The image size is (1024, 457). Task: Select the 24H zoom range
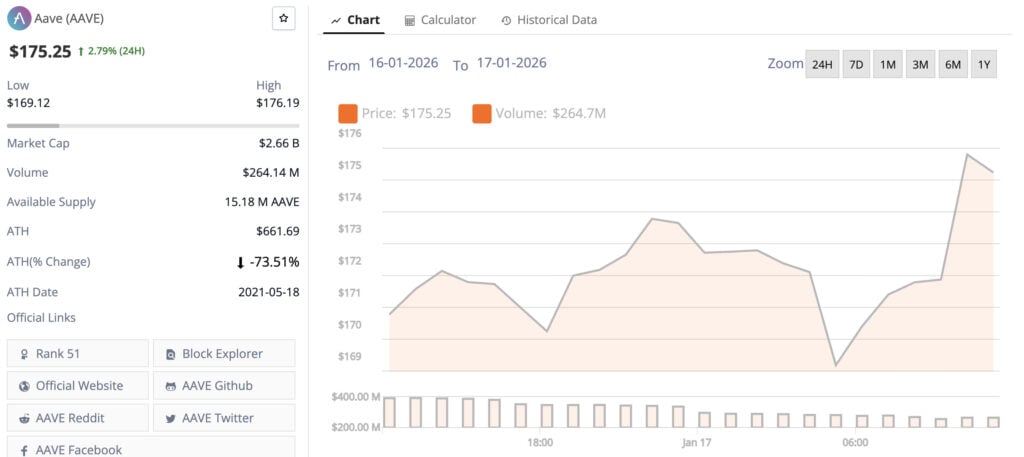[x=822, y=65]
